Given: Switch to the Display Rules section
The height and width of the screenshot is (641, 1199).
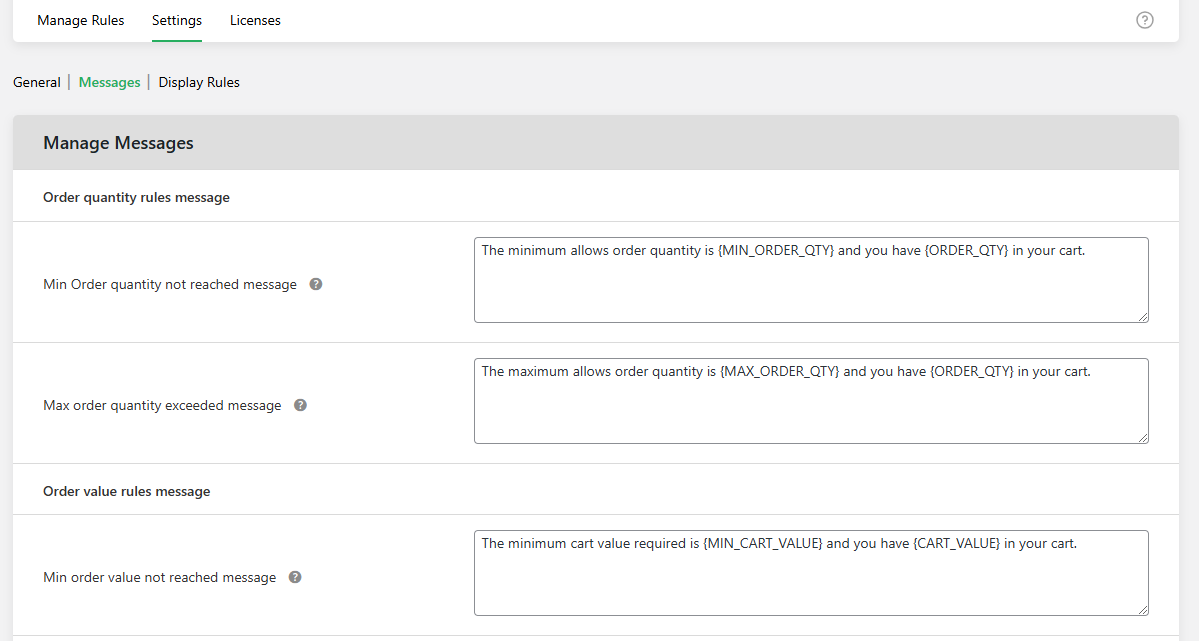Looking at the screenshot, I should pos(198,82).
